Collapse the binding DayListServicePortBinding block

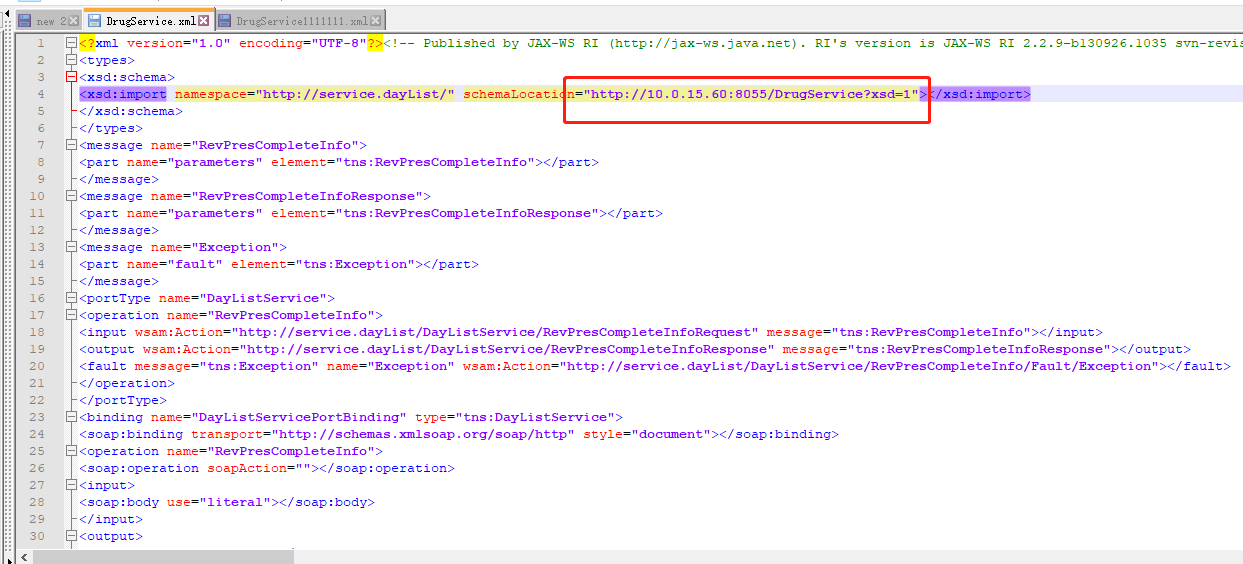70,417
